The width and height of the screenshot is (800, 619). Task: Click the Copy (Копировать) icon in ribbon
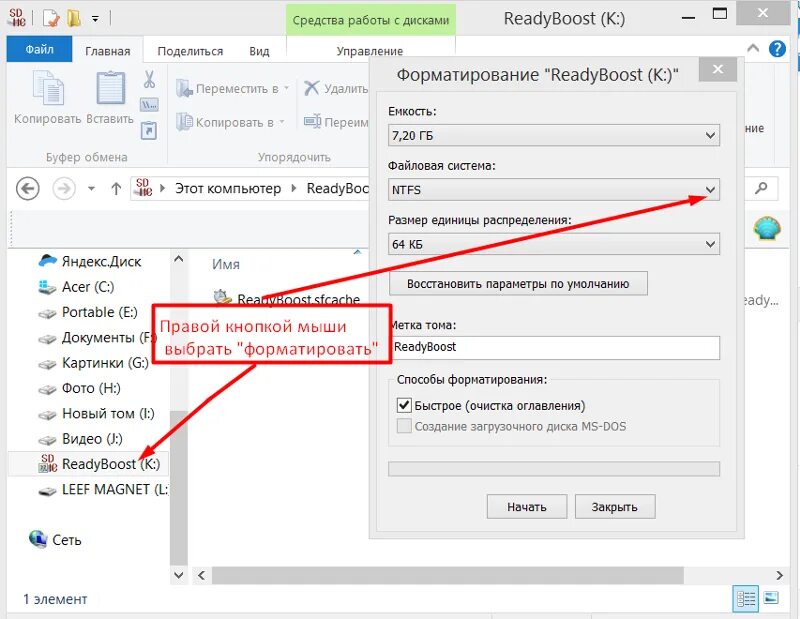(48, 88)
